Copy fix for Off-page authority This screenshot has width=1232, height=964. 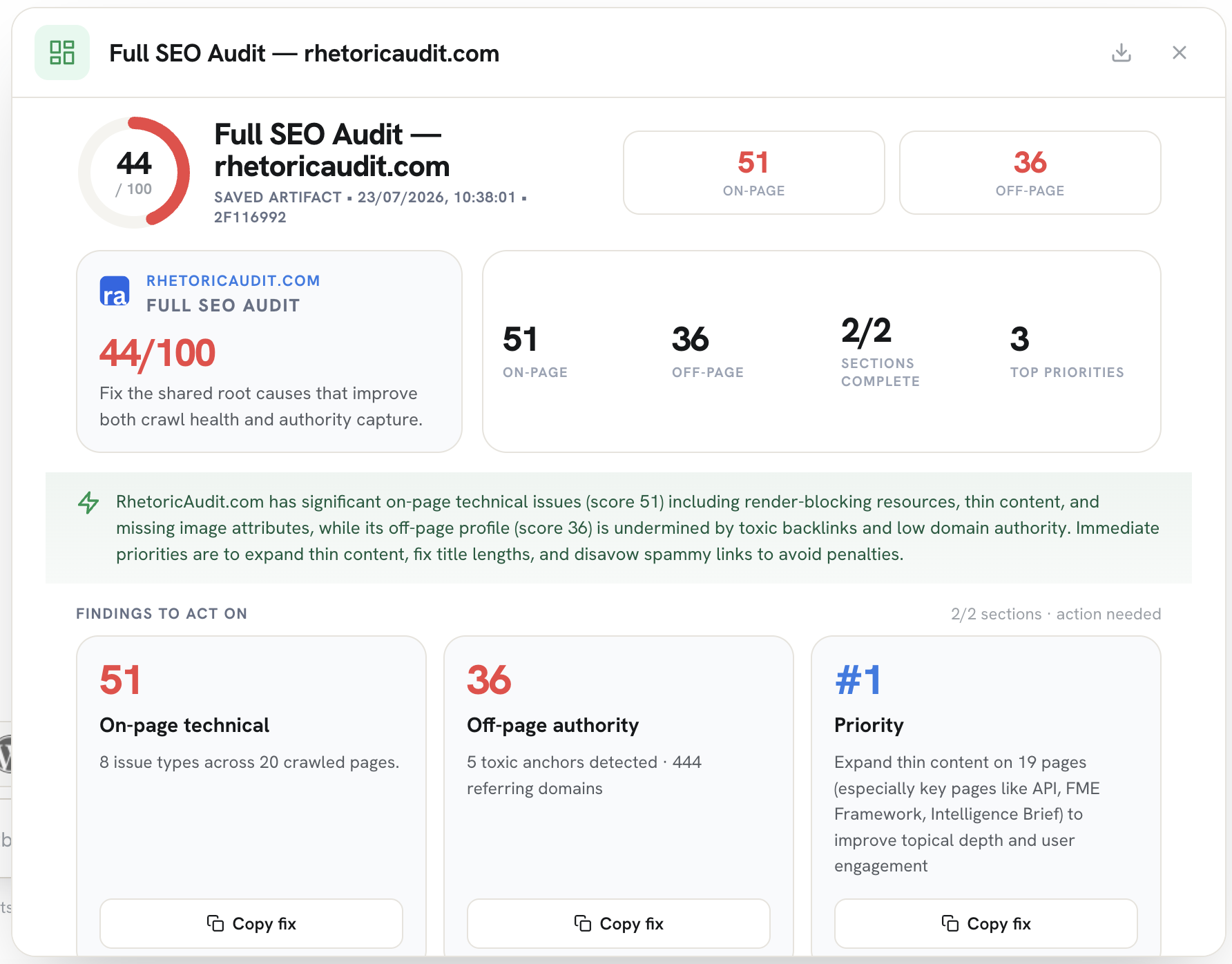tap(619, 923)
